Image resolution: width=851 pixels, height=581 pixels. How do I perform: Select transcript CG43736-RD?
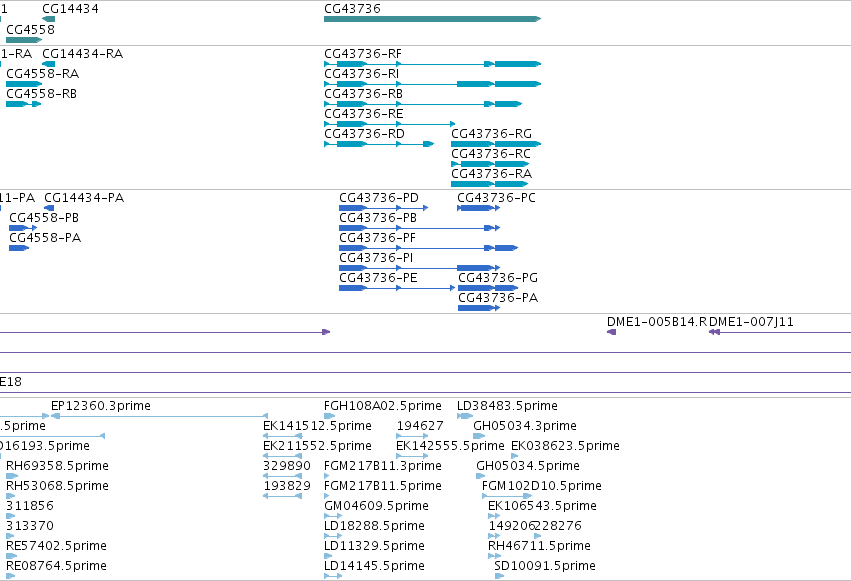(379, 144)
